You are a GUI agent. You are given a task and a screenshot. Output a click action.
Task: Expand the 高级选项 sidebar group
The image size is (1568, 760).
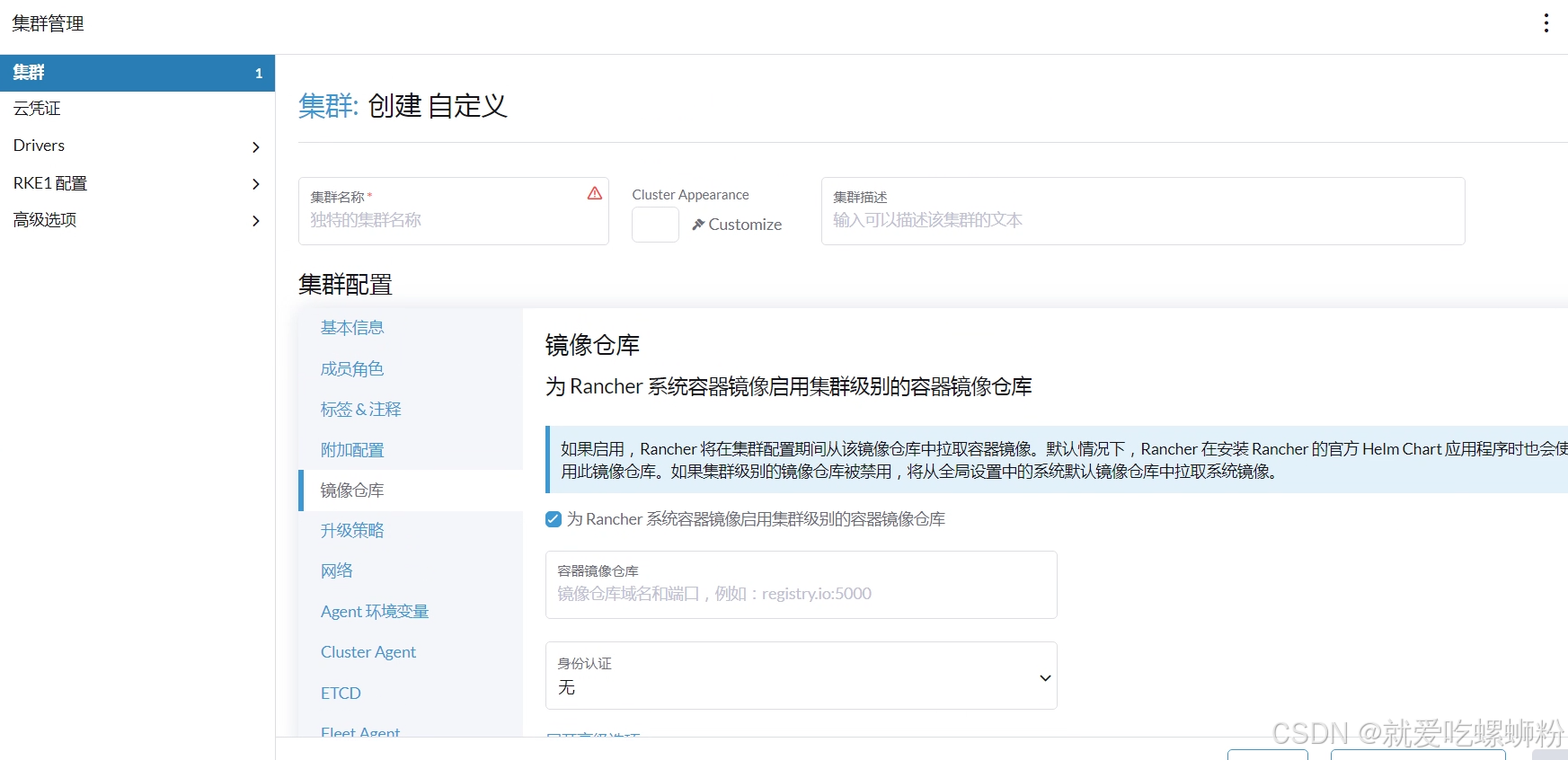[x=256, y=220]
